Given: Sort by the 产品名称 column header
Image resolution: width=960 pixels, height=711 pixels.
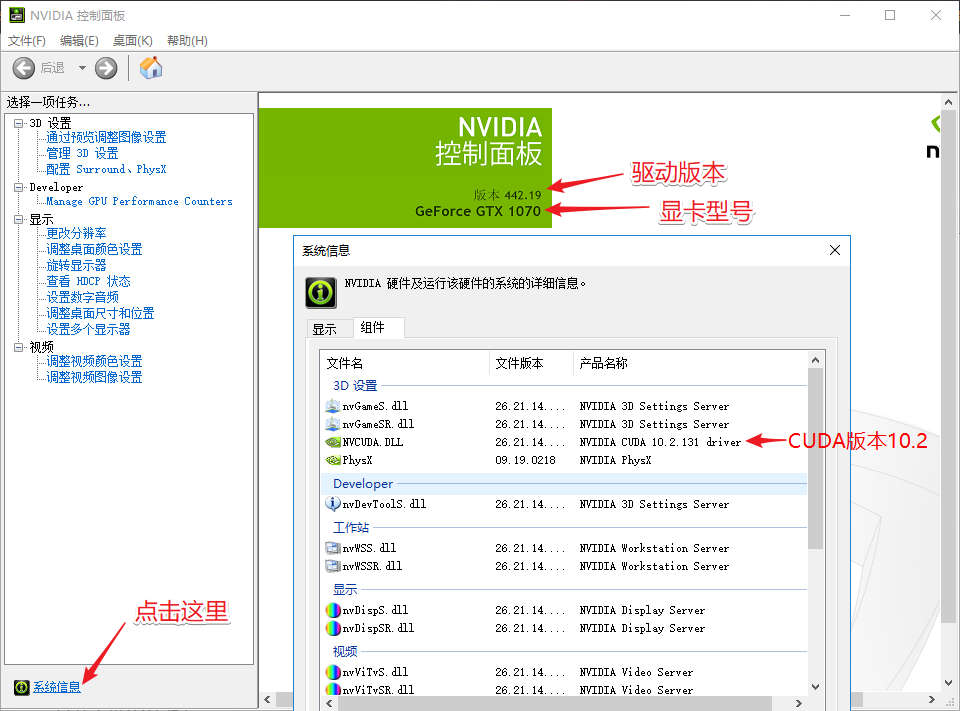Looking at the screenshot, I should (x=691, y=363).
